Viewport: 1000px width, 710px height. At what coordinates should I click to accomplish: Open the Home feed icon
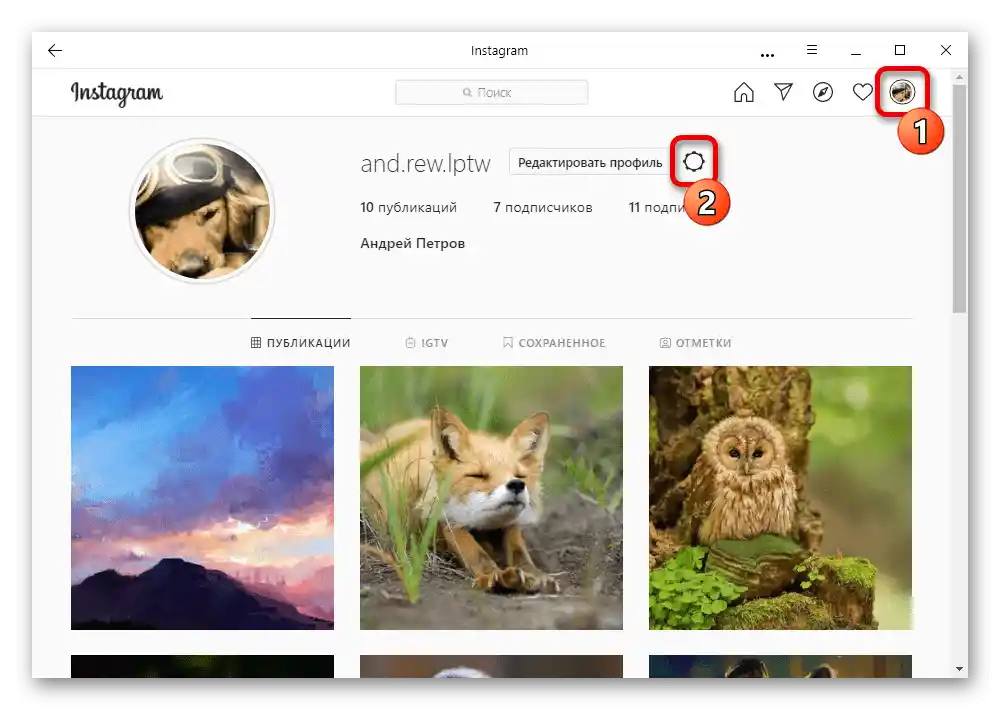tap(744, 92)
